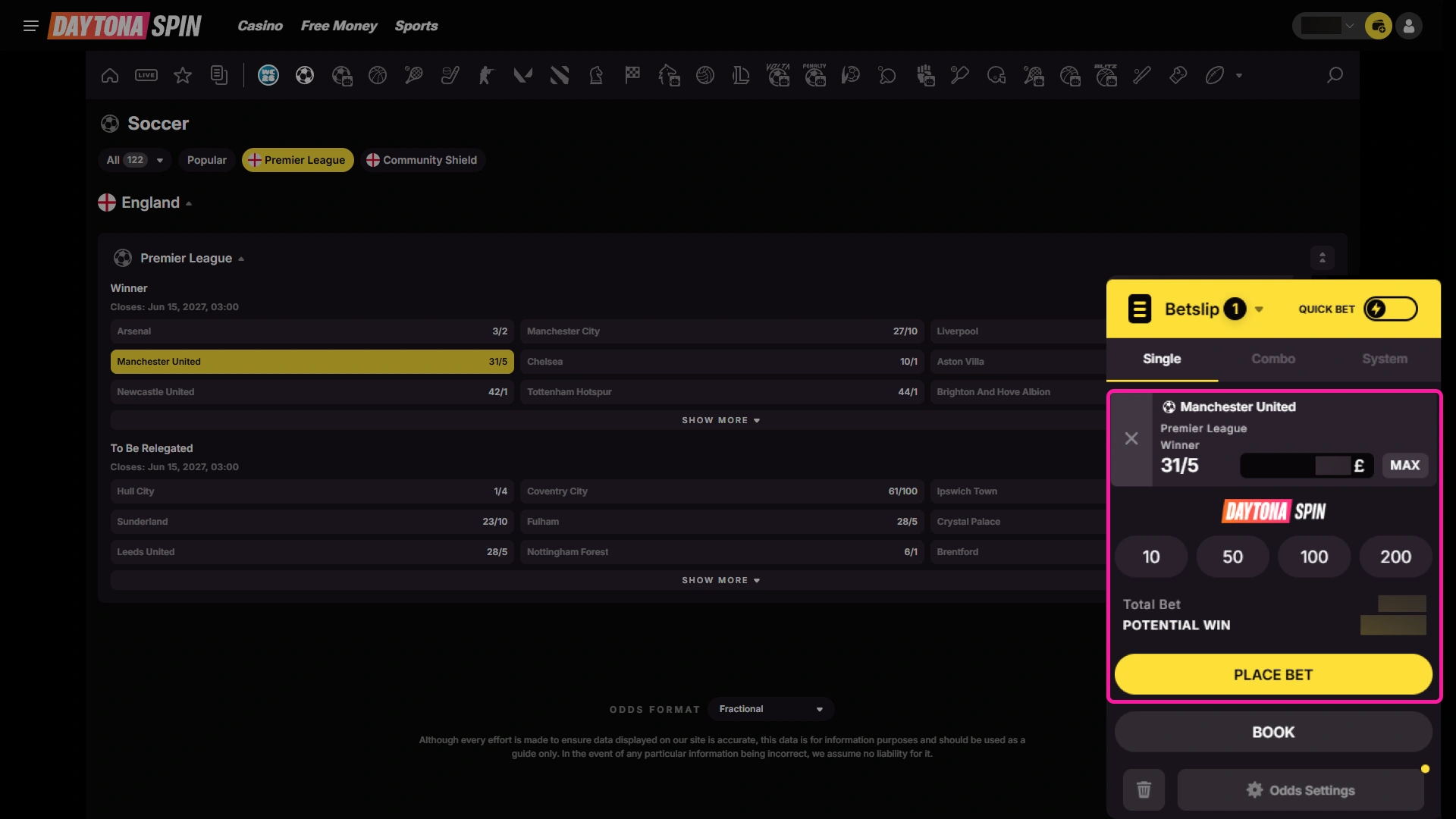The image size is (1456, 819).
Task: Select the Community Shield filter chip
Action: point(422,160)
